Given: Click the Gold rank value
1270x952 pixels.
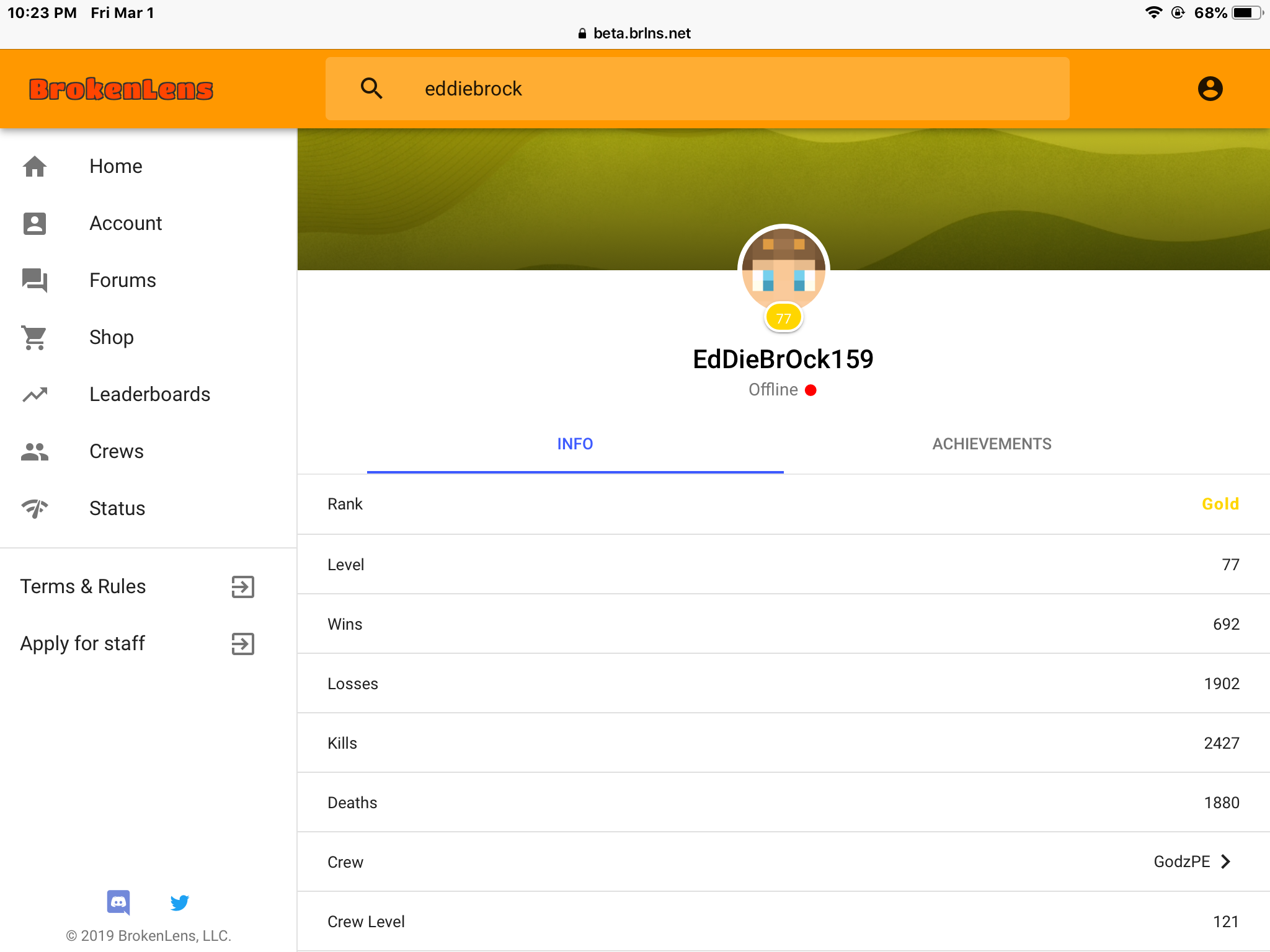Looking at the screenshot, I should click(1220, 504).
